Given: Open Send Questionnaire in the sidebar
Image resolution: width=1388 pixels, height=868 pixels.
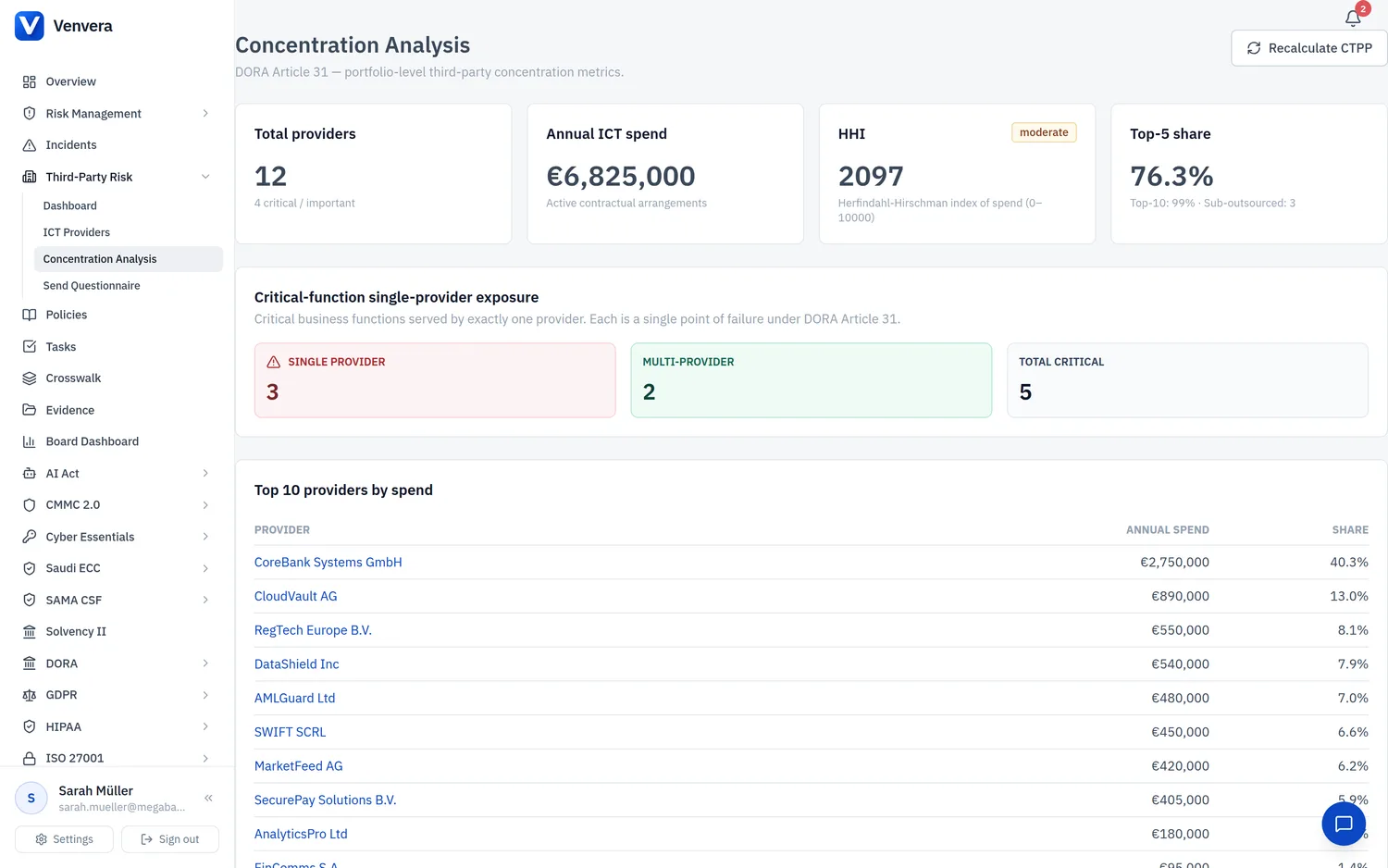Looking at the screenshot, I should pos(129,286).
